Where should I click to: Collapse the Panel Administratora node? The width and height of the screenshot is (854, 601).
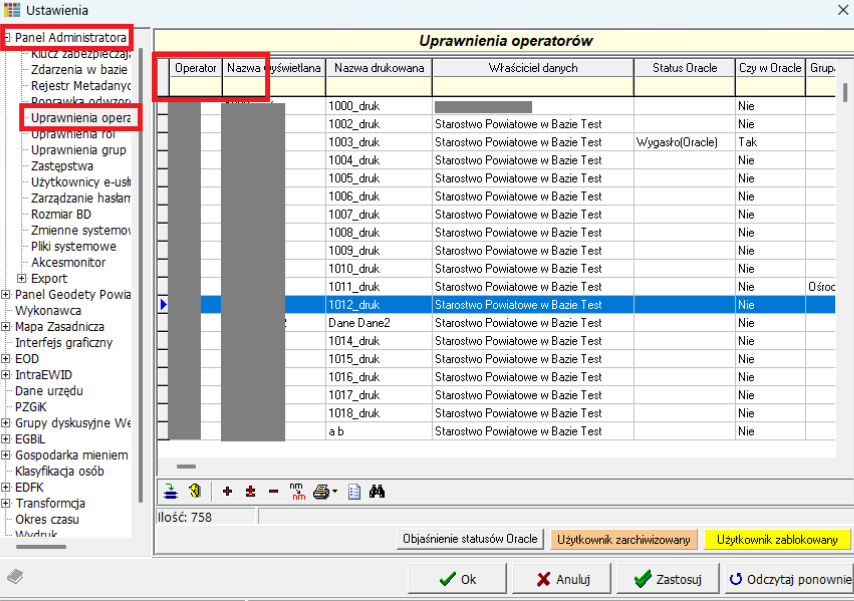(7, 38)
